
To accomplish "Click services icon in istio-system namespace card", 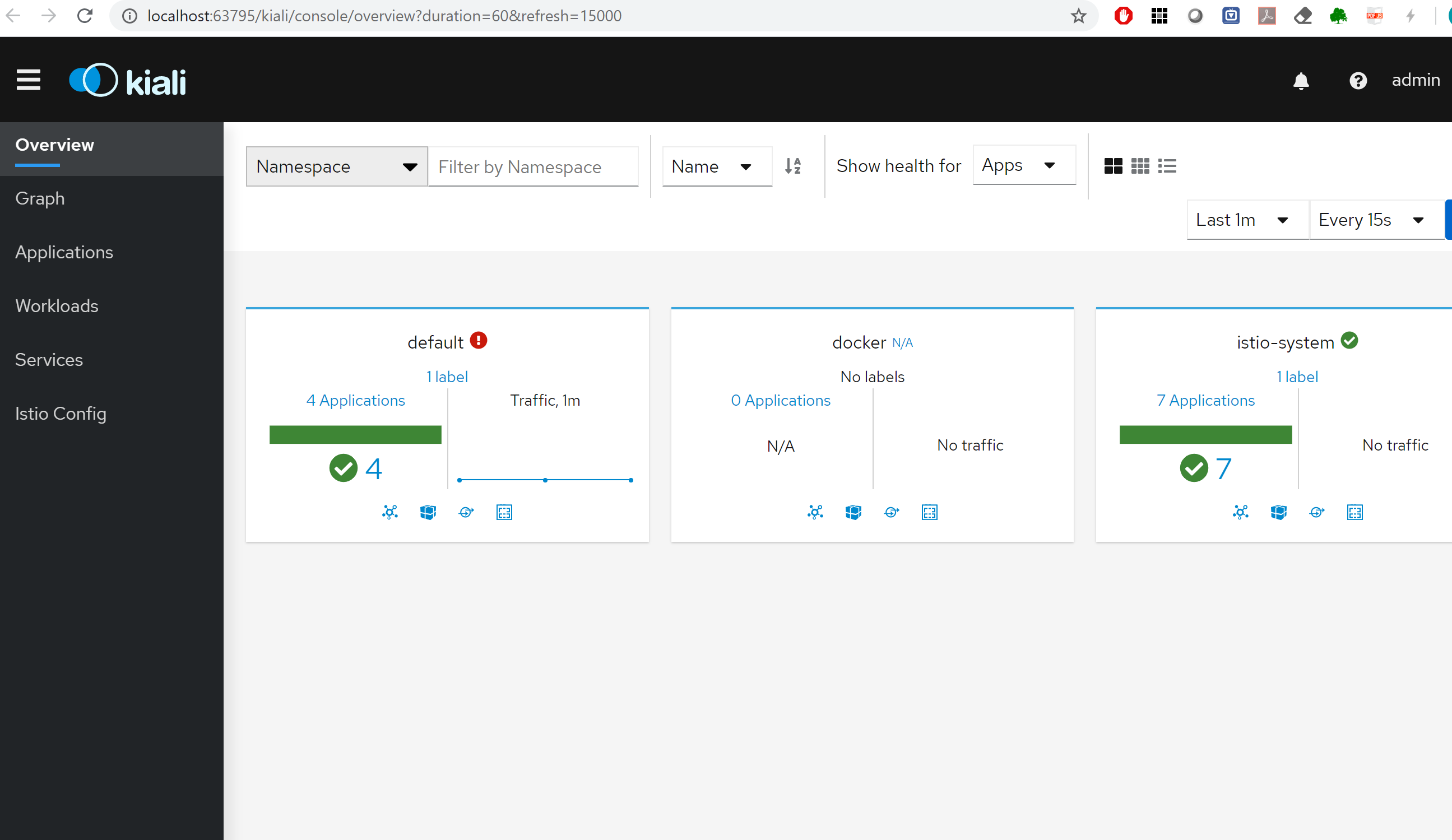I will coord(1354,512).
